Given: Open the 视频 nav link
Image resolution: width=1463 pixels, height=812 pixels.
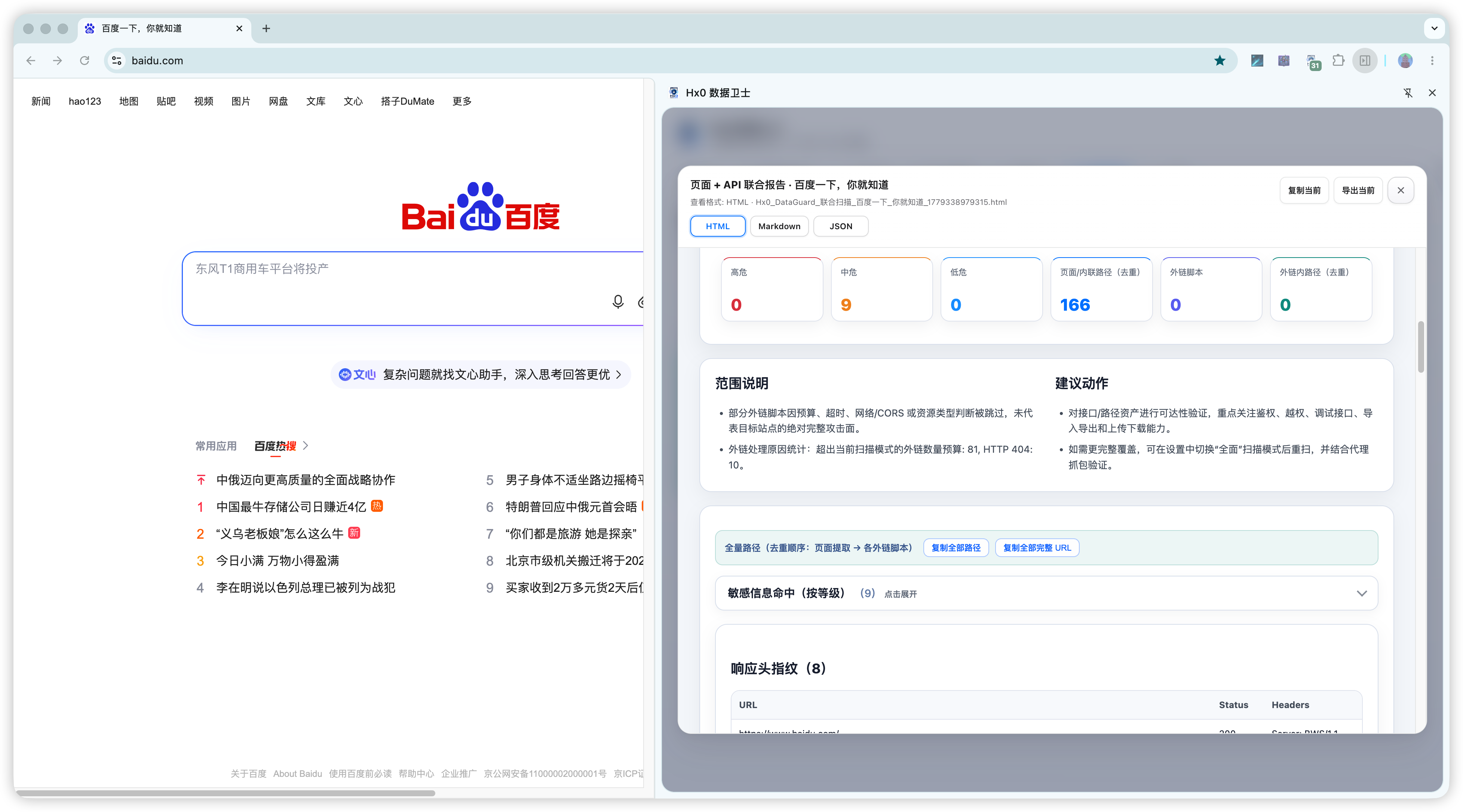Looking at the screenshot, I should tap(203, 101).
